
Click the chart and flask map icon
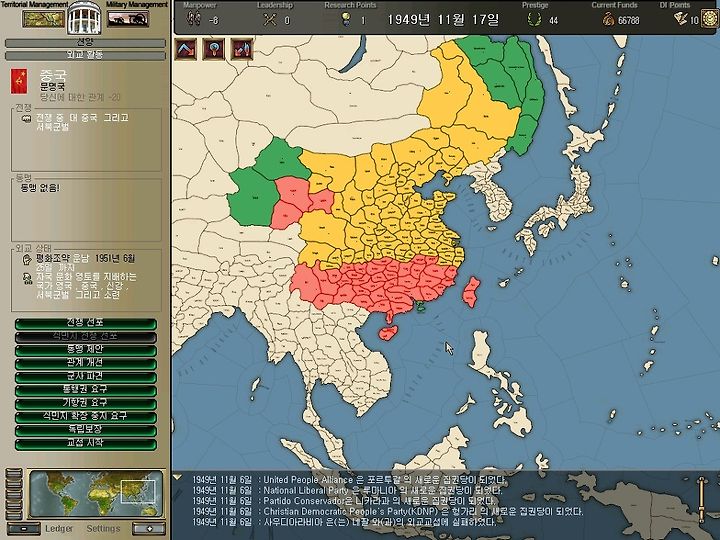click(x=242, y=49)
